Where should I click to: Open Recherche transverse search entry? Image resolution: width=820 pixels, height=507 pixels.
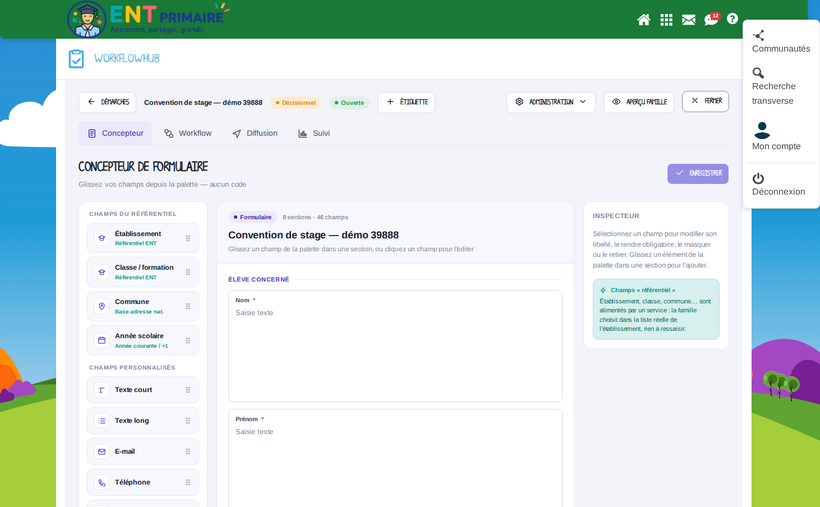pyautogui.click(x=774, y=86)
